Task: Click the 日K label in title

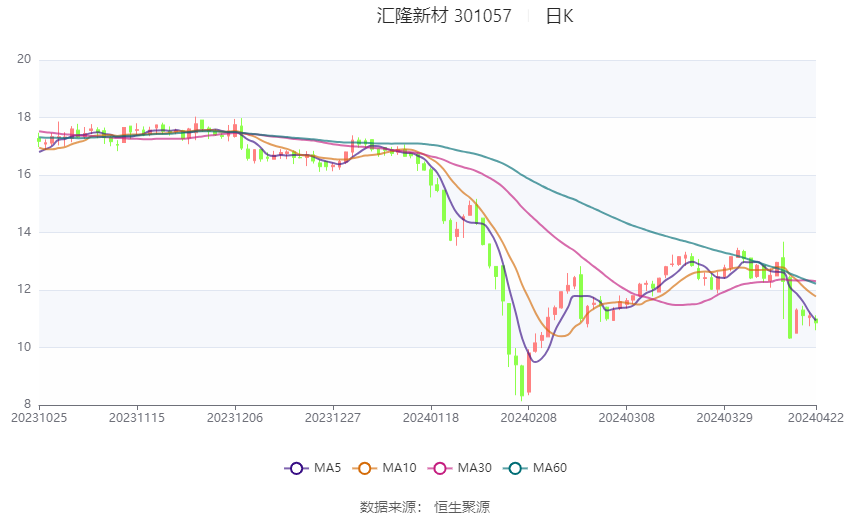Action: (x=559, y=16)
